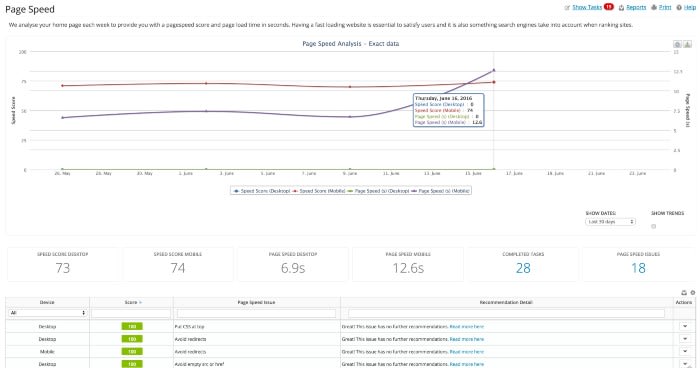Open Read more here for Put CSS at top

(x=467, y=327)
